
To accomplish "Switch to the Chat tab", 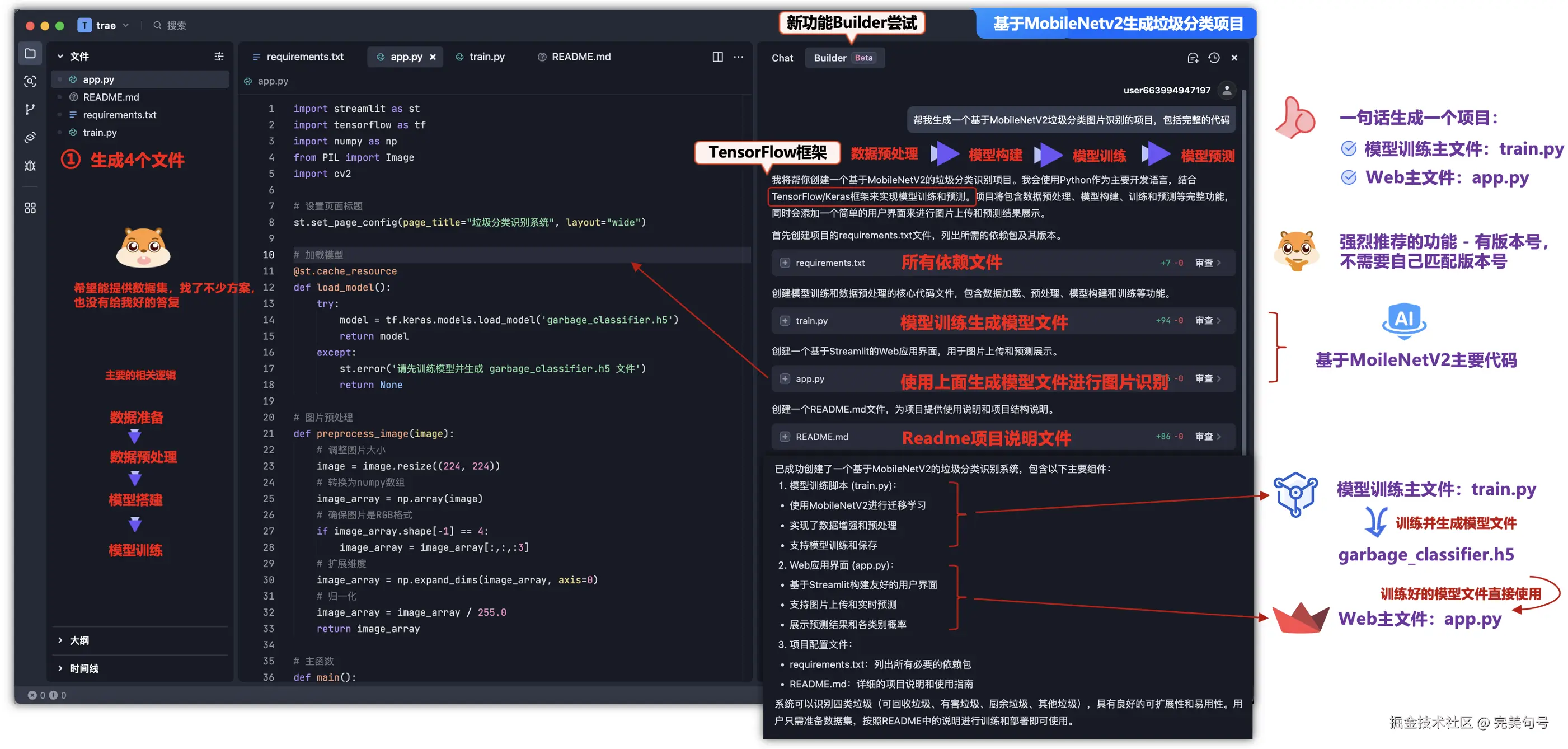I will 782,58.
